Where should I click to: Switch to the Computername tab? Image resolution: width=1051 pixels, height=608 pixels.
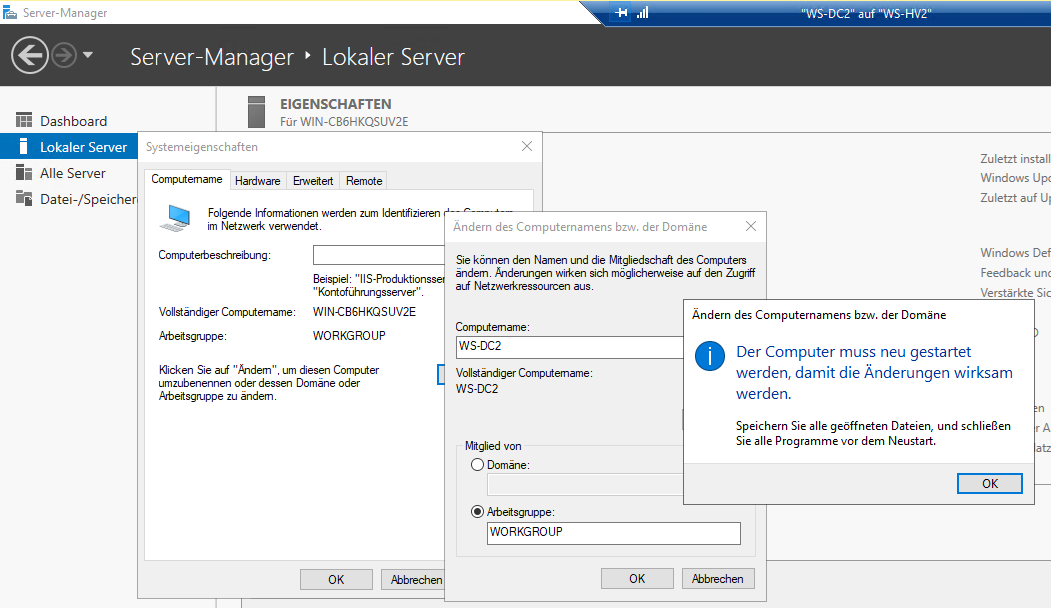tap(186, 179)
